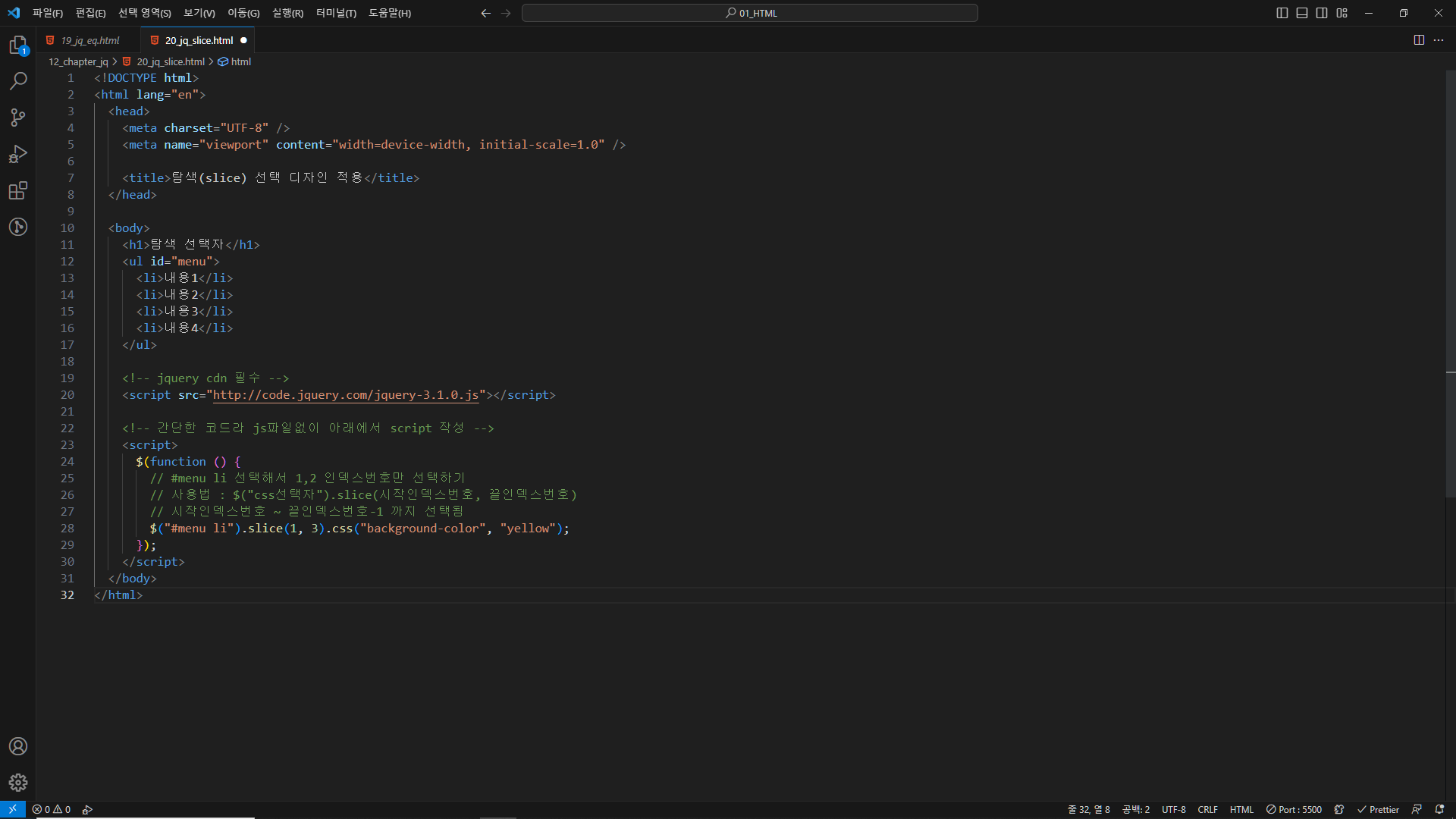Viewport: 1456px width, 819px height.
Task: Open the editor More Actions ellipsis menu
Action: pos(1439,40)
